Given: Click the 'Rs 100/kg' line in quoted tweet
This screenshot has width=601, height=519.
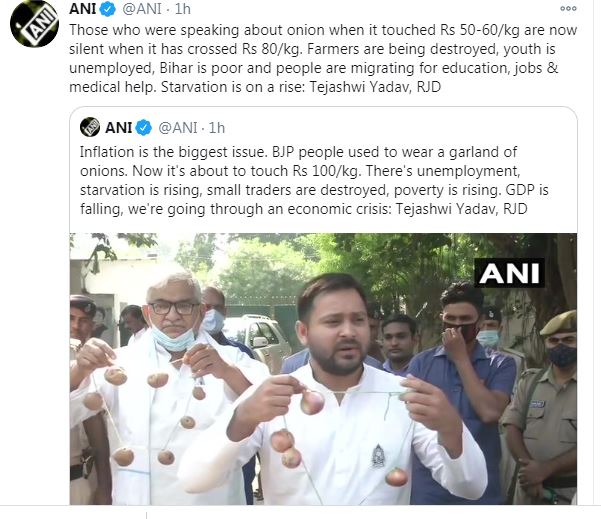Looking at the screenshot, I should coord(300,171).
